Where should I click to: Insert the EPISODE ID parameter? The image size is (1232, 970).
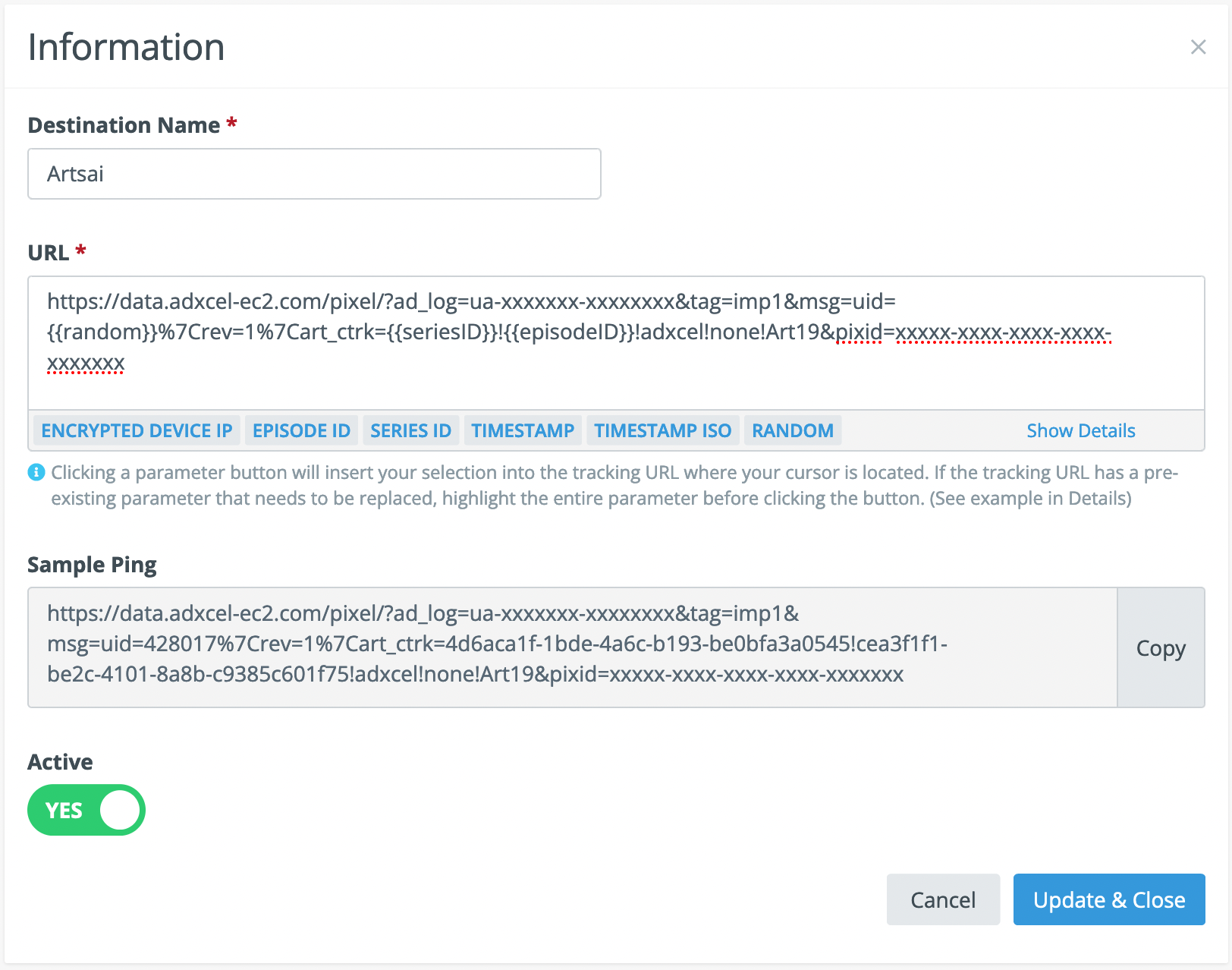(x=301, y=430)
